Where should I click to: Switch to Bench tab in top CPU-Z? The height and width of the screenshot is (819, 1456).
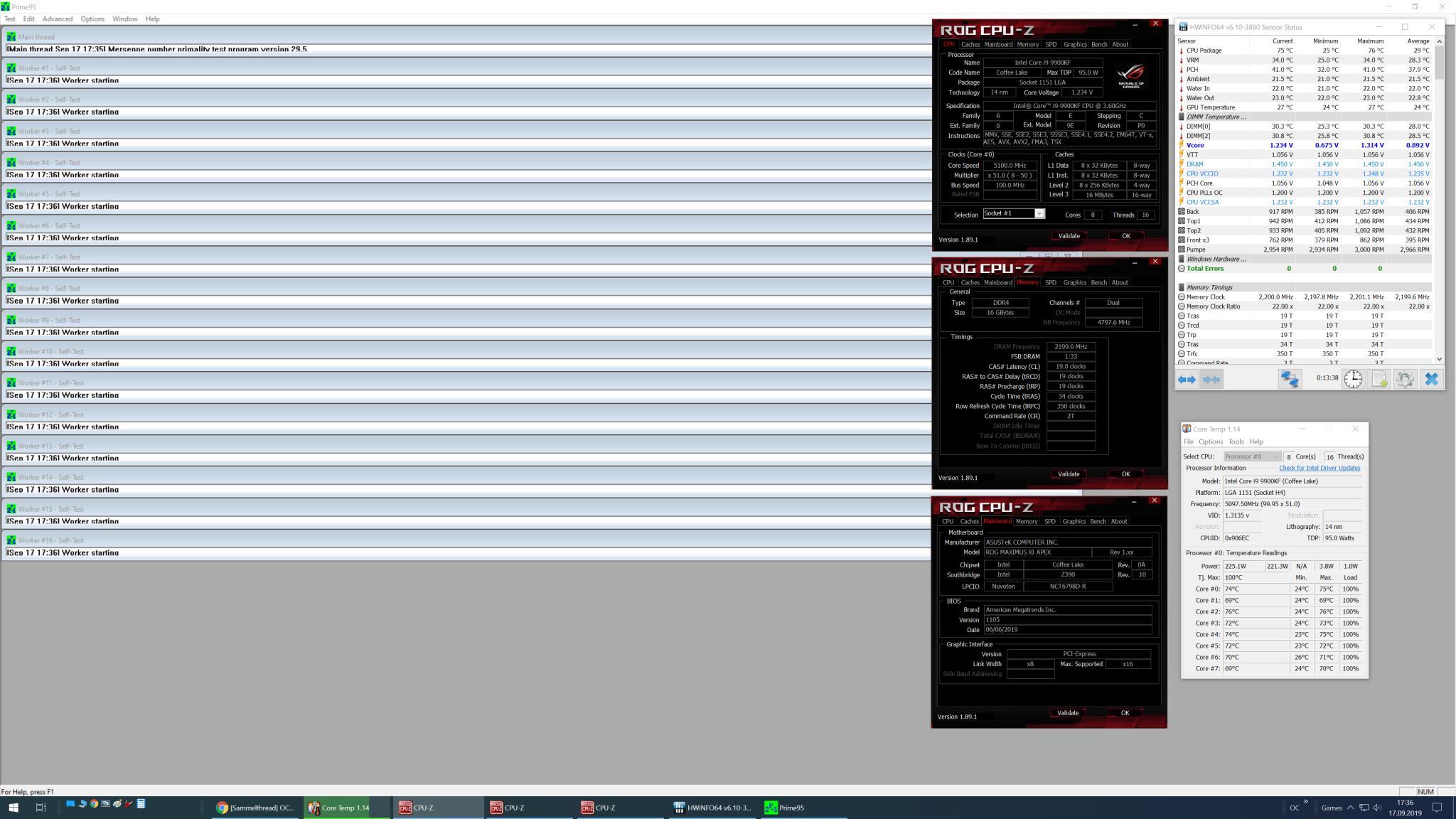[x=1099, y=44]
